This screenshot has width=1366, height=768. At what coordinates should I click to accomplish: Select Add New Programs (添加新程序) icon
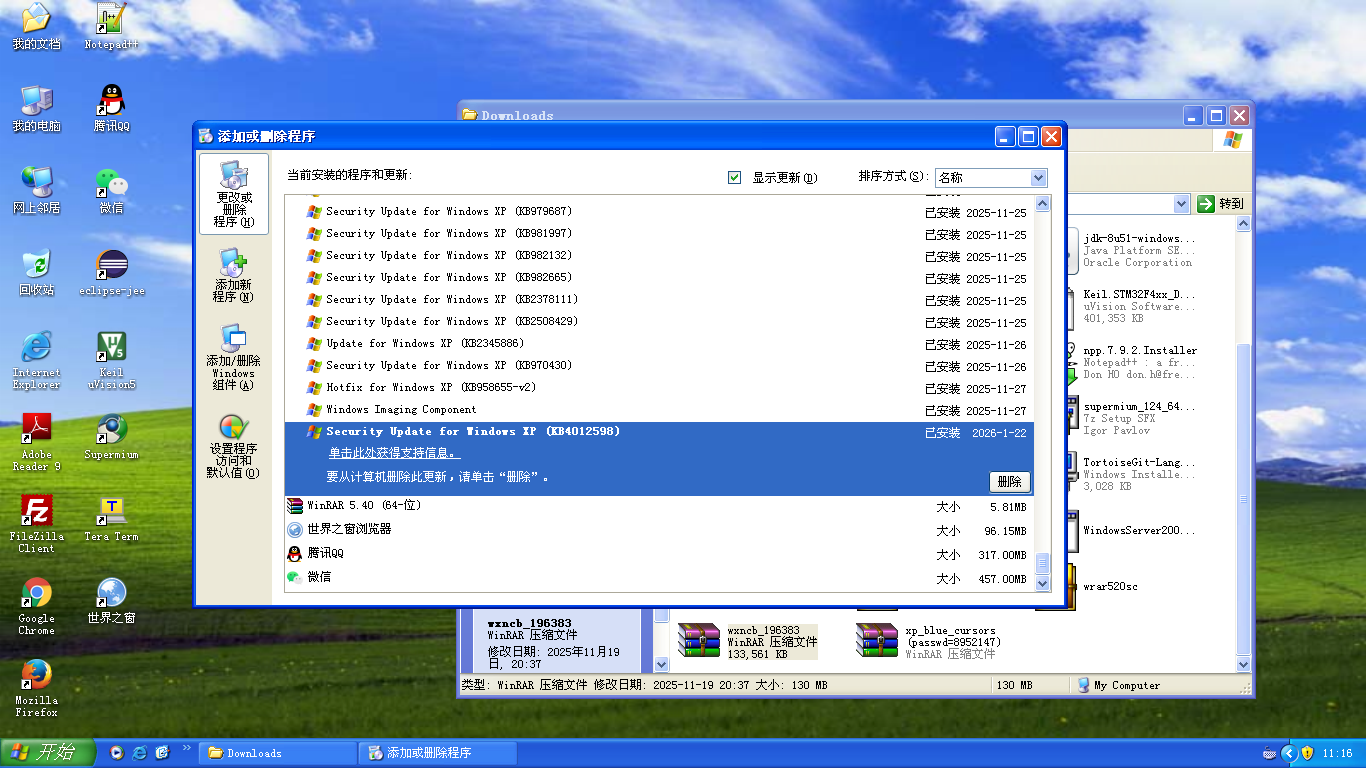[233, 275]
